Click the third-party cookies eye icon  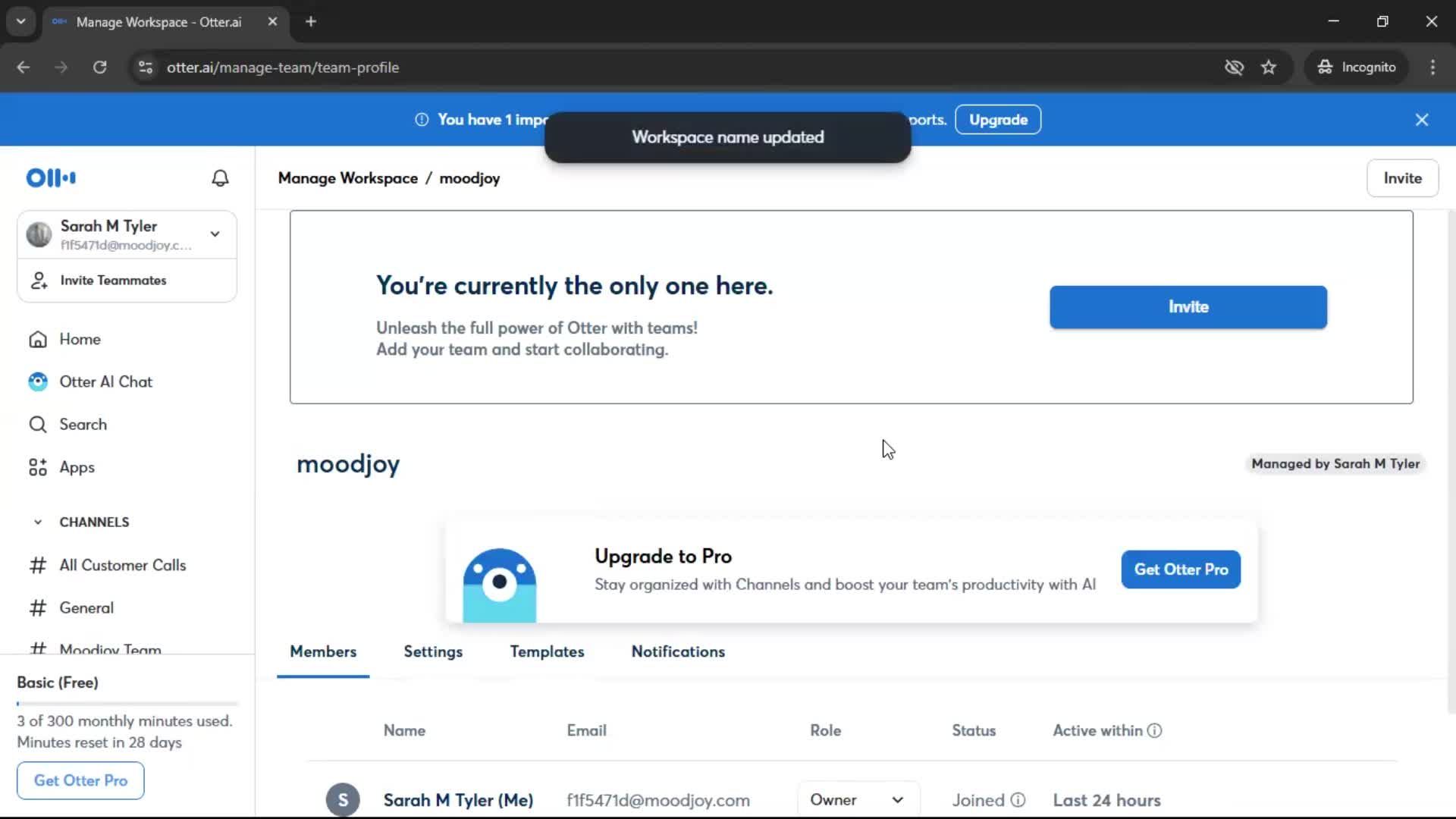point(1234,67)
